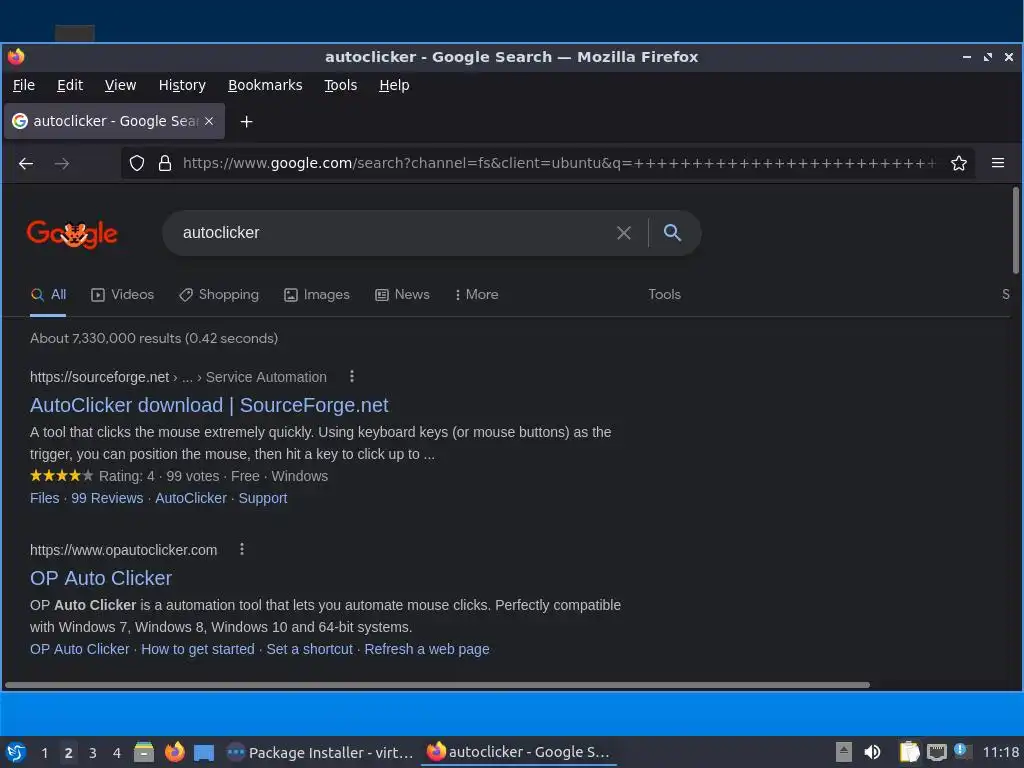The image size is (1024, 768).
Task: Open the File menu
Action: 24,85
